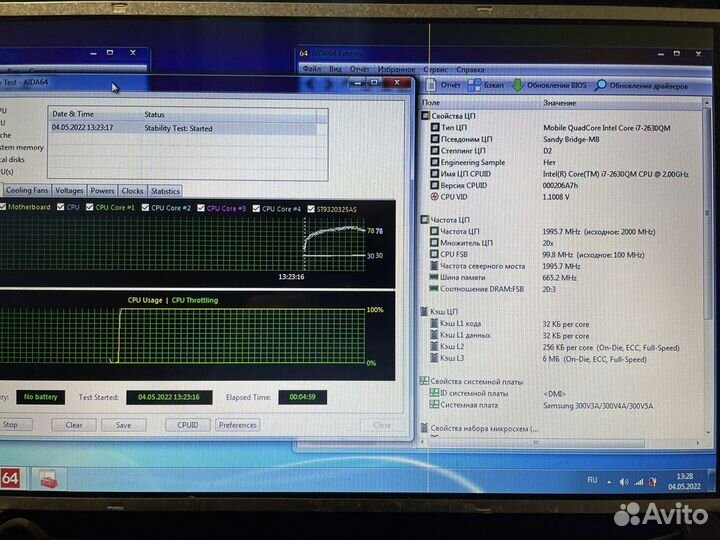
Task: Toggle the CPU Core #1 checkbox
Action: [x=90, y=208]
